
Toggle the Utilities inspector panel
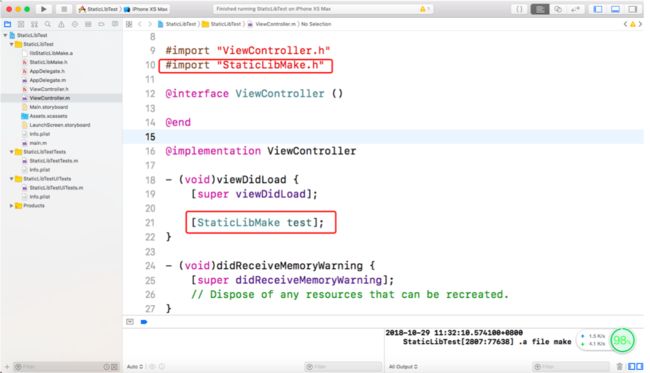click(633, 9)
